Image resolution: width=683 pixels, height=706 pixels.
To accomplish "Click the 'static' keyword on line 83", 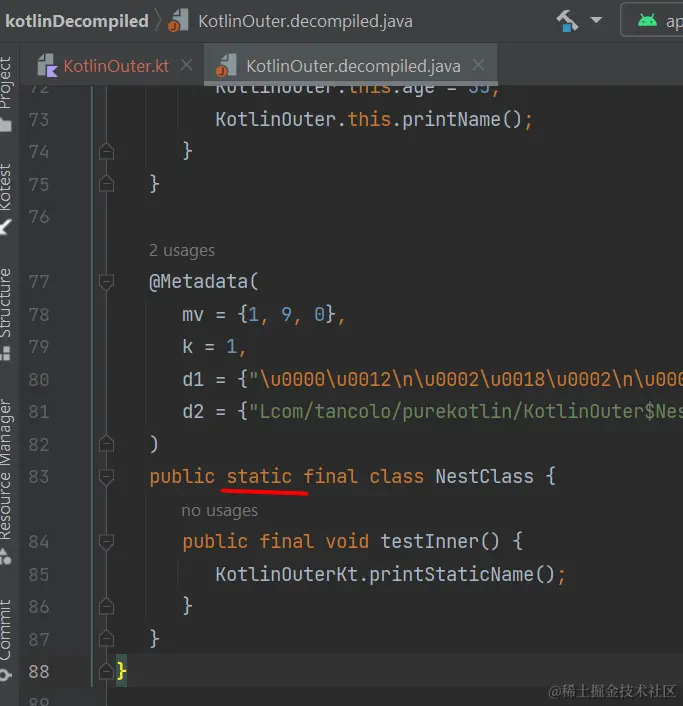I will pos(259,476).
